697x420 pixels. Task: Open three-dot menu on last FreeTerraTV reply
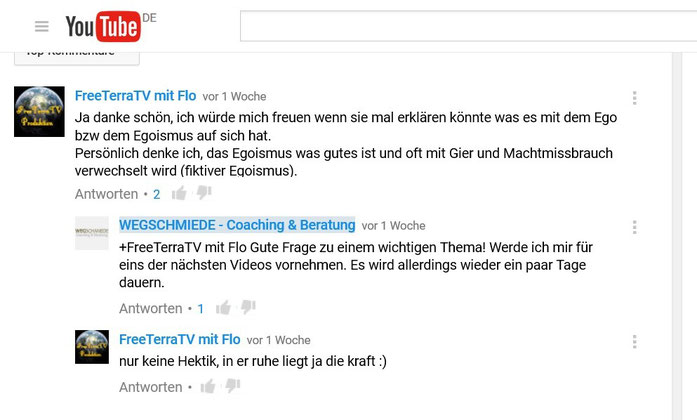[x=634, y=341]
